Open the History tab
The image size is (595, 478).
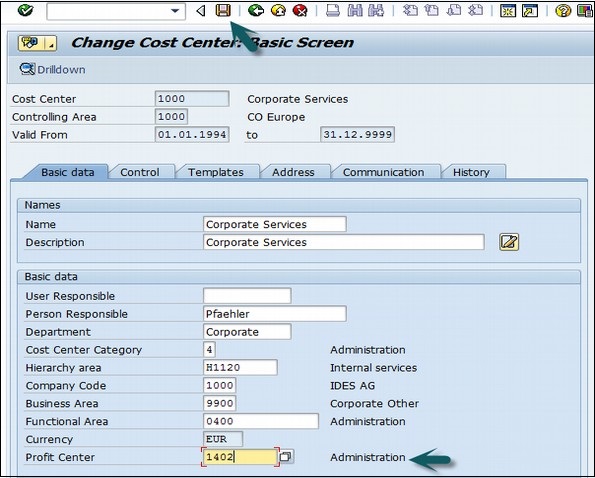click(471, 172)
